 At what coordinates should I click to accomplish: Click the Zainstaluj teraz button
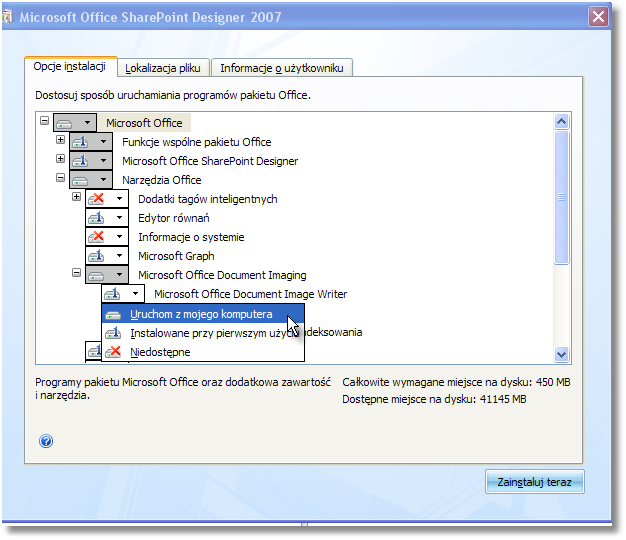[535, 482]
